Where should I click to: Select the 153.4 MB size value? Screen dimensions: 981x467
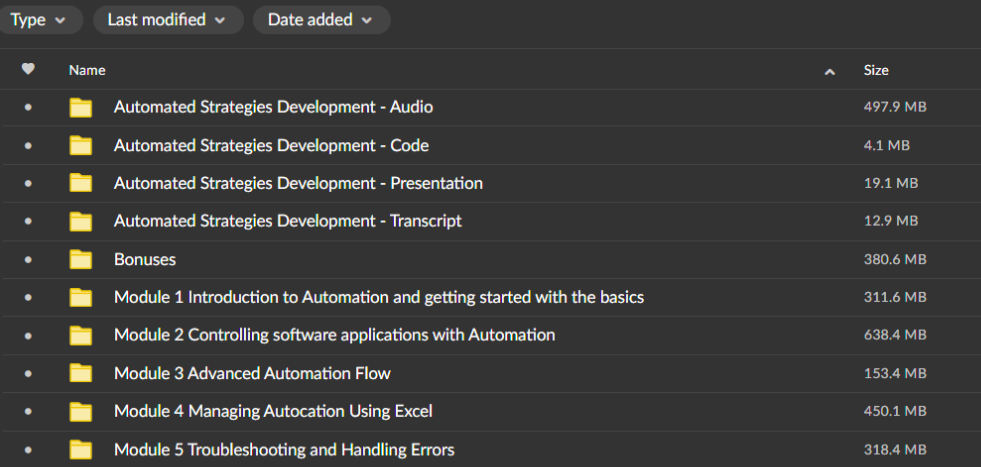pyautogui.click(x=895, y=374)
